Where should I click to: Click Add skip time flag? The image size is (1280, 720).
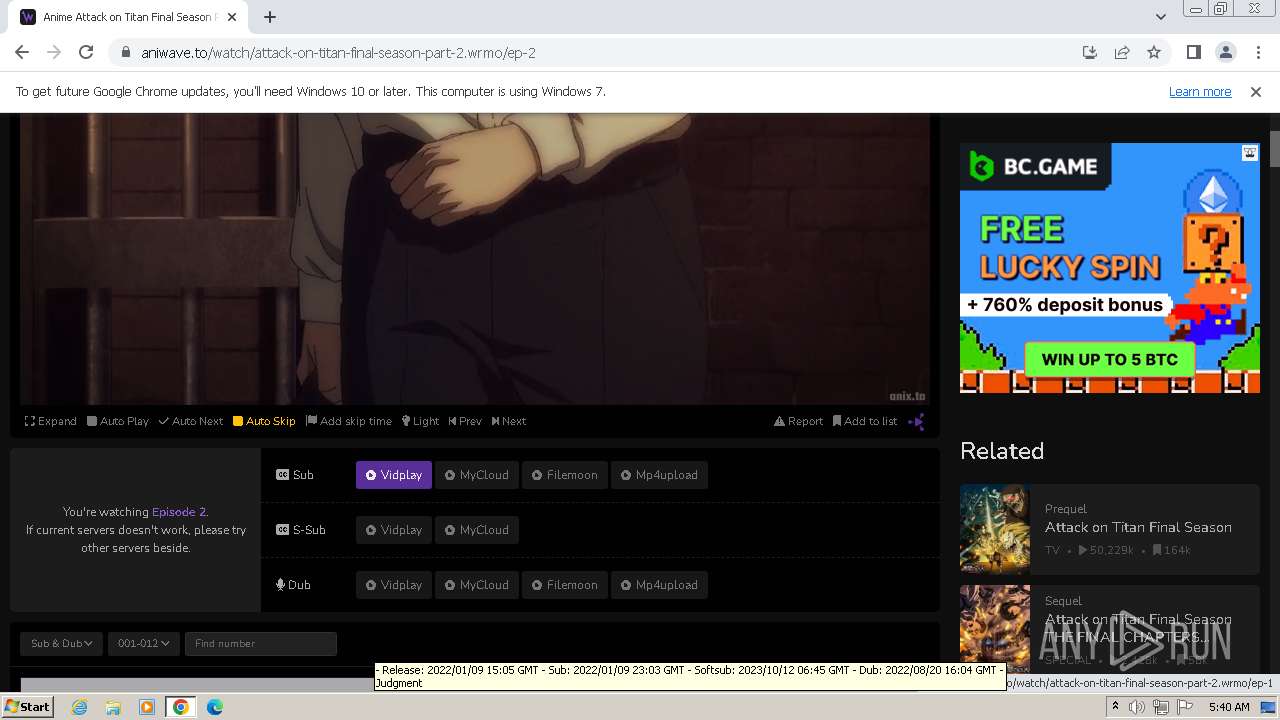coord(349,421)
